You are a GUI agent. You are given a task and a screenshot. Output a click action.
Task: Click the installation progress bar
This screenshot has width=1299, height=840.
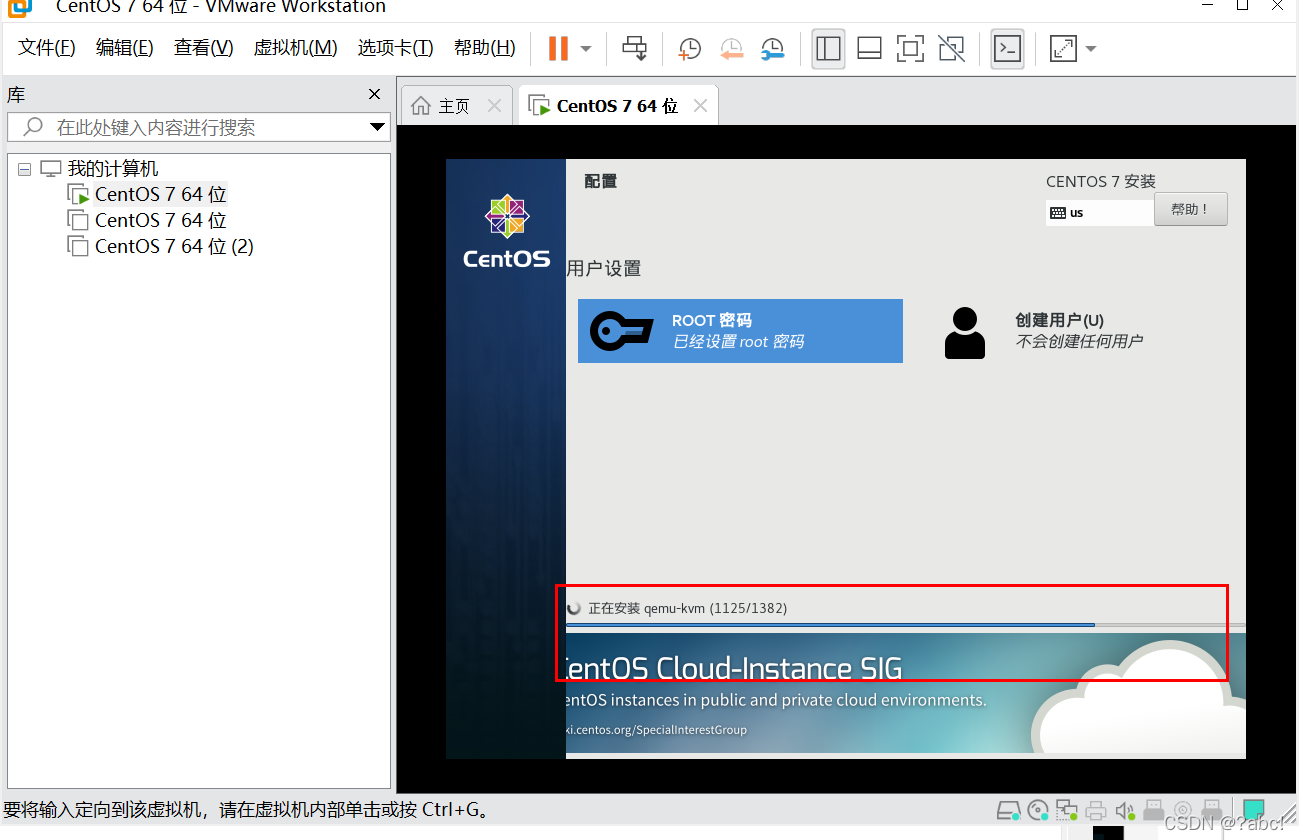[x=906, y=625]
